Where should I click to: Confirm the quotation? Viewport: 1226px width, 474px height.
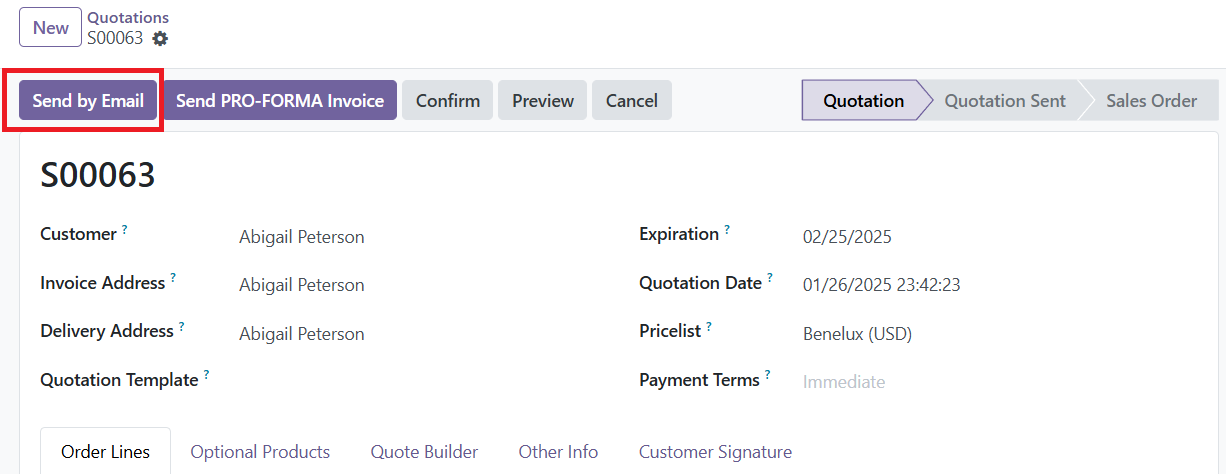(448, 100)
